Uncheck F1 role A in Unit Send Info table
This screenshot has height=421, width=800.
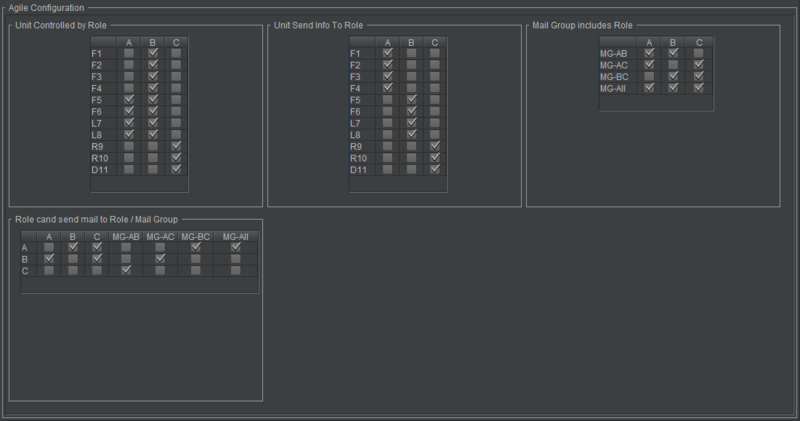(388, 54)
